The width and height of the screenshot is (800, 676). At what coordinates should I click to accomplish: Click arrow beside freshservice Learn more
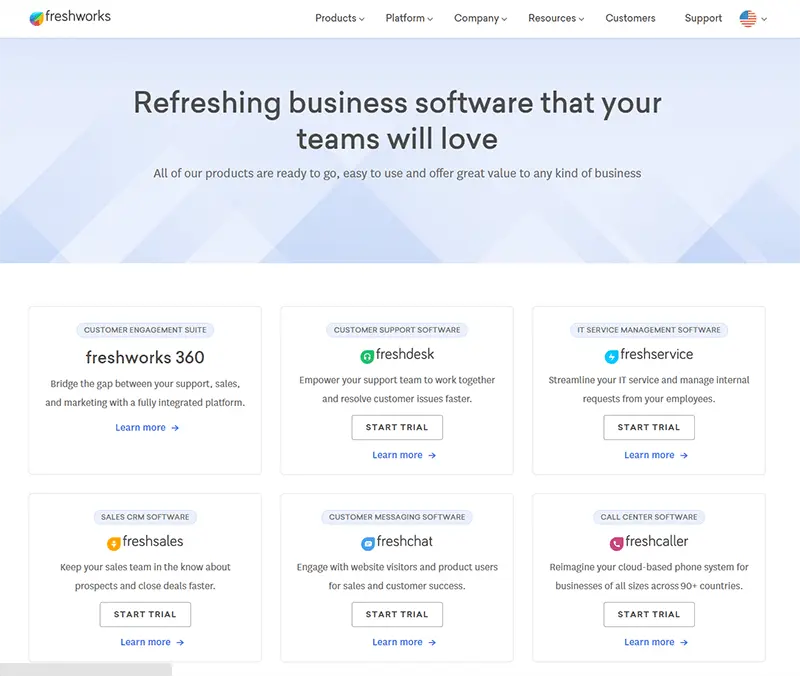[684, 456]
